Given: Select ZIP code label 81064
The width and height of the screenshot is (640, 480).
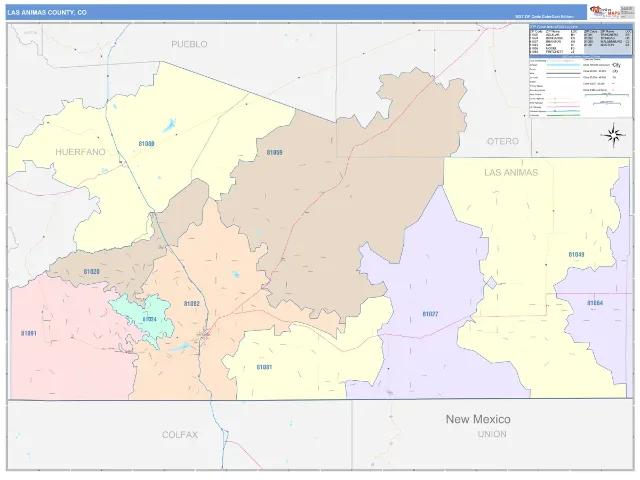Looking at the screenshot, I should point(595,303).
